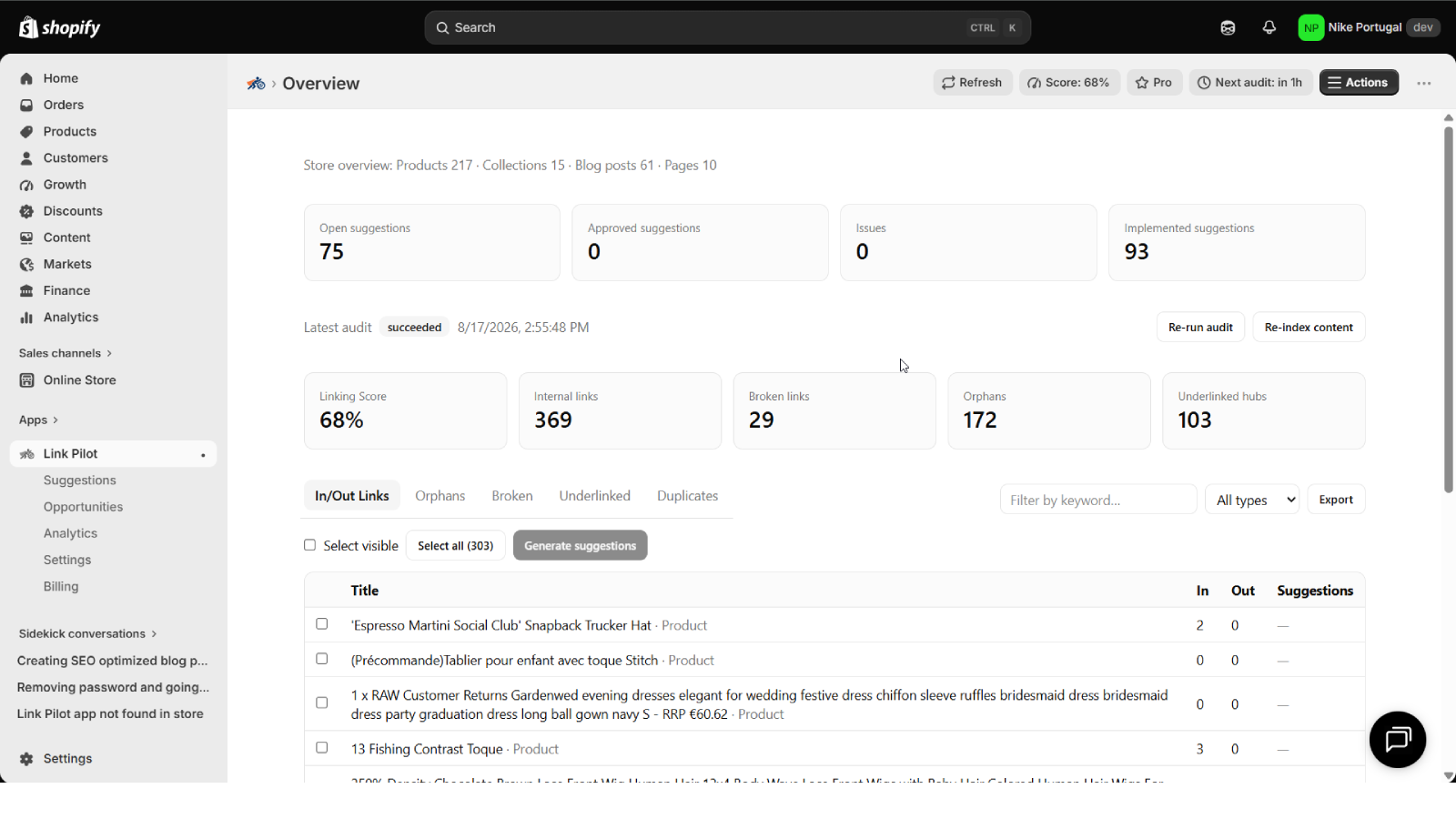Switch to the Underlinked tab
This screenshot has height=819, width=1456.
[595, 496]
